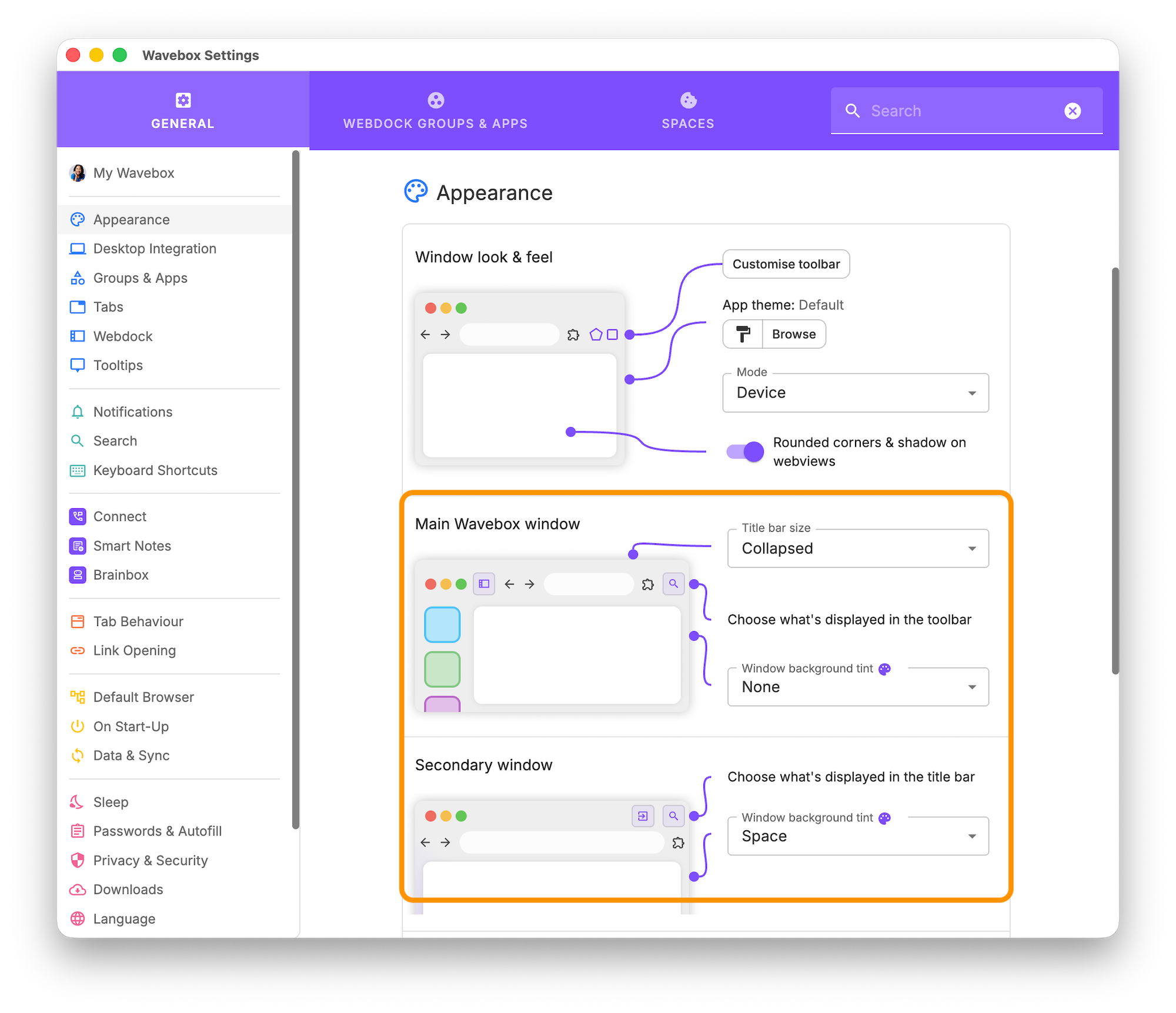Select My Wavebox in the sidebar

[175, 173]
